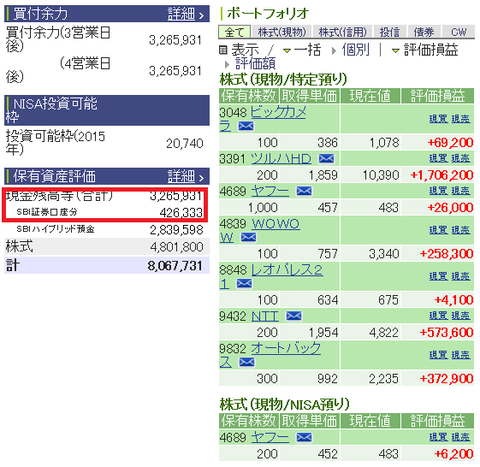Click the +573,600 profit value for NTT
This screenshot has width=480, height=467.
[x=447, y=332]
